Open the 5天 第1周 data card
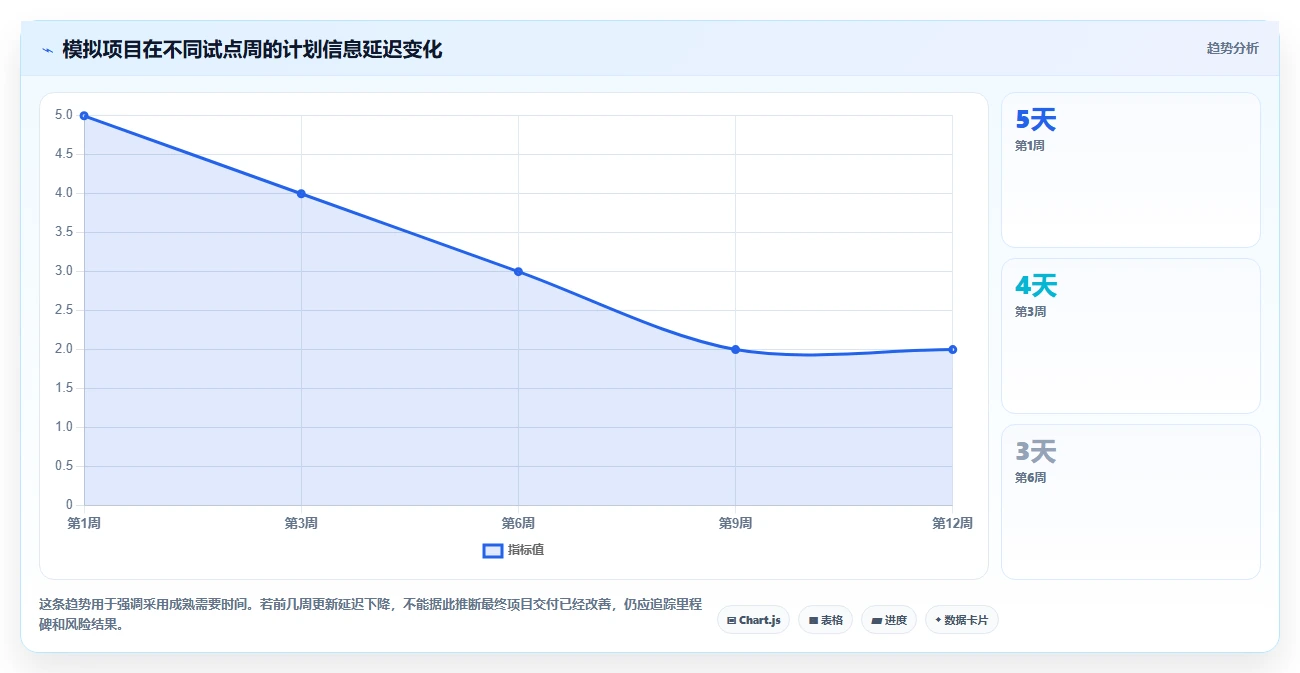This screenshot has width=1300, height=673. tap(1131, 170)
